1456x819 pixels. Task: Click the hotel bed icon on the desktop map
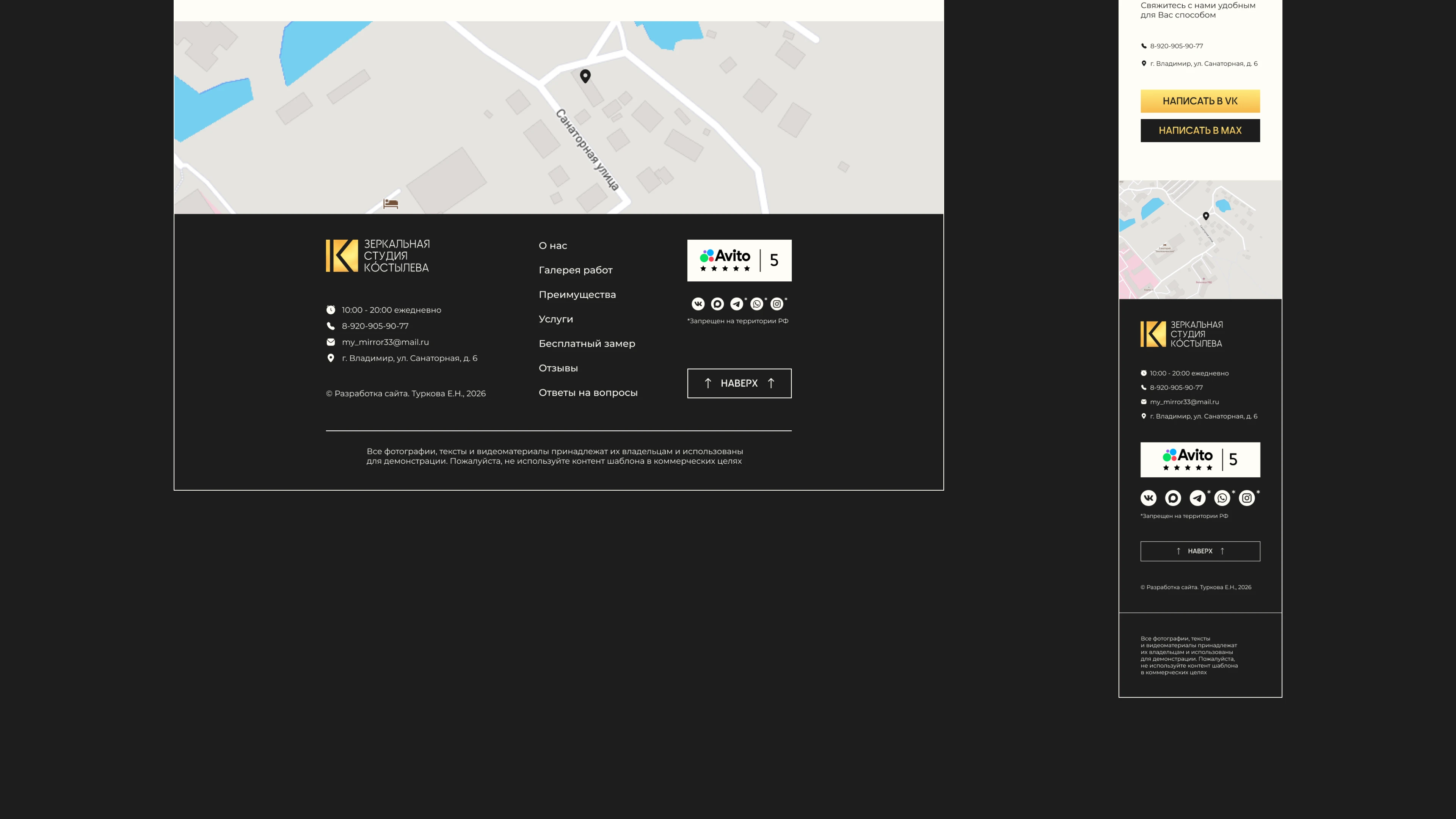[391, 204]
